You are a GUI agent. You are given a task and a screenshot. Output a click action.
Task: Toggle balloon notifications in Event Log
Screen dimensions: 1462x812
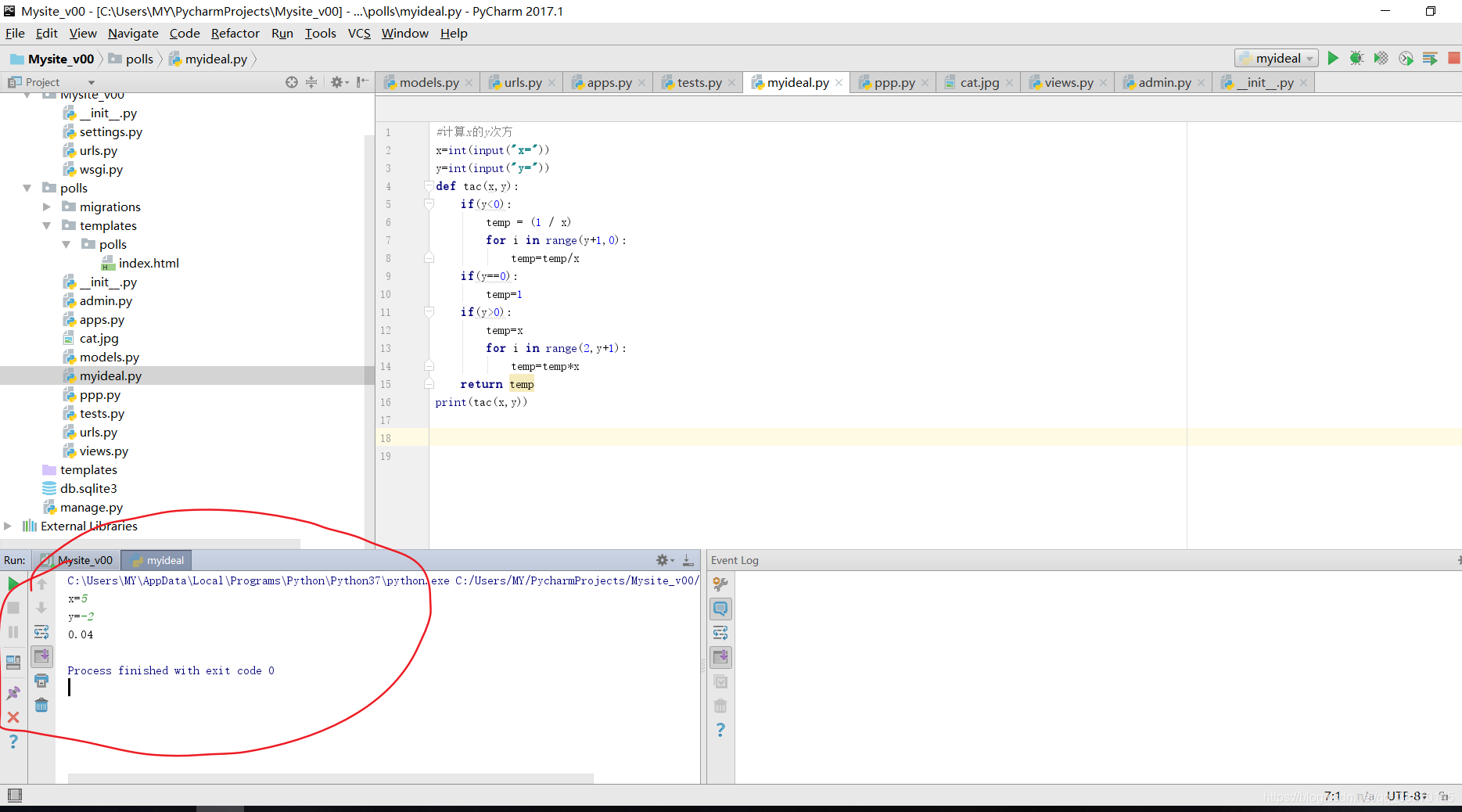pos(720,609)
